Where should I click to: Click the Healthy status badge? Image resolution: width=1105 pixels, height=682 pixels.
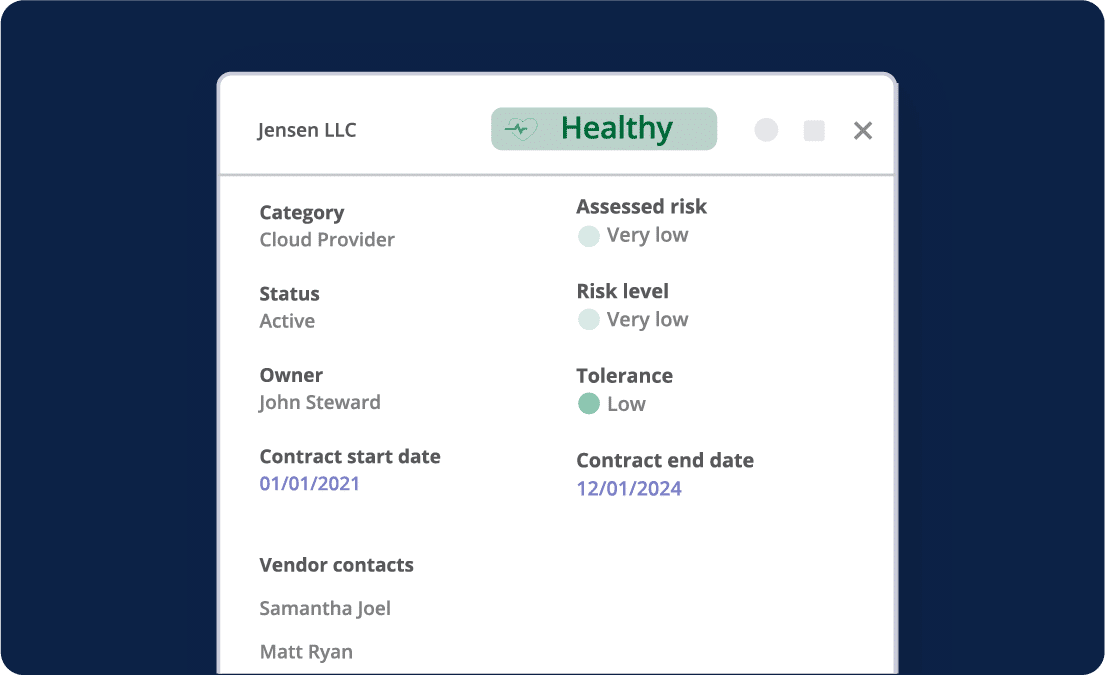(604, 129)
